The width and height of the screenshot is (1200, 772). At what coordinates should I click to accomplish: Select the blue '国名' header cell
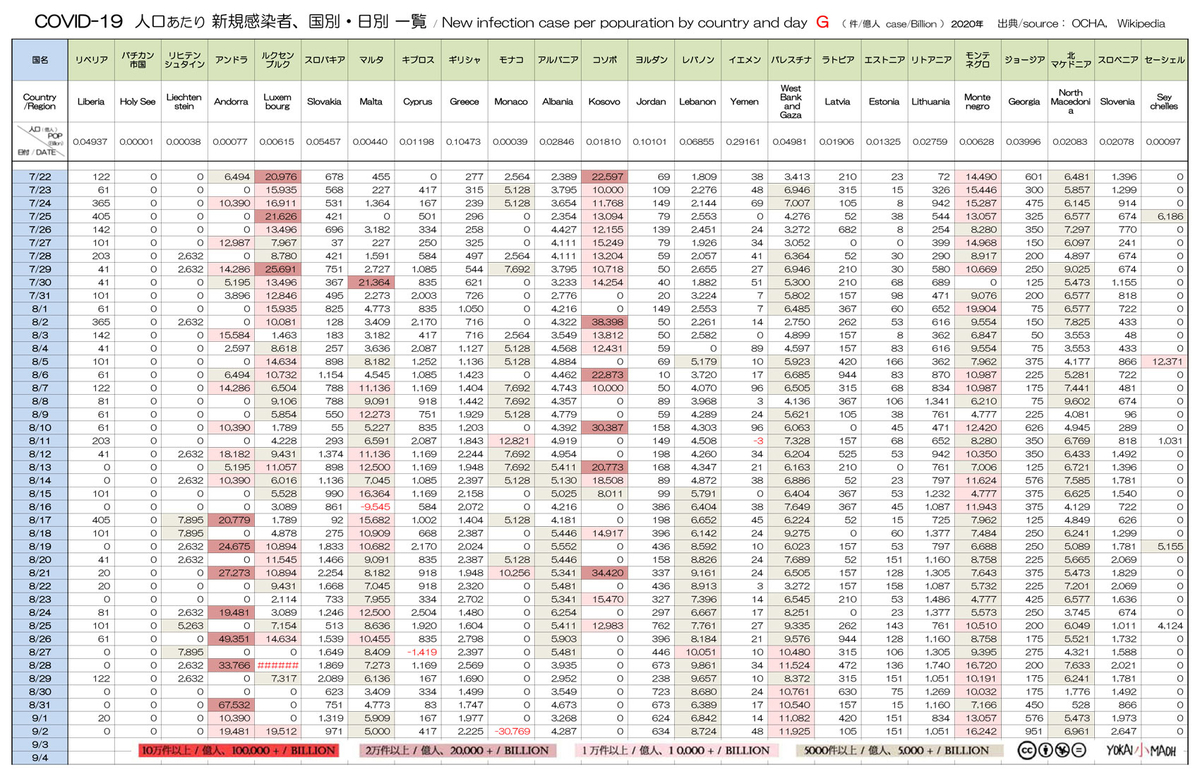tap(41, 61)
